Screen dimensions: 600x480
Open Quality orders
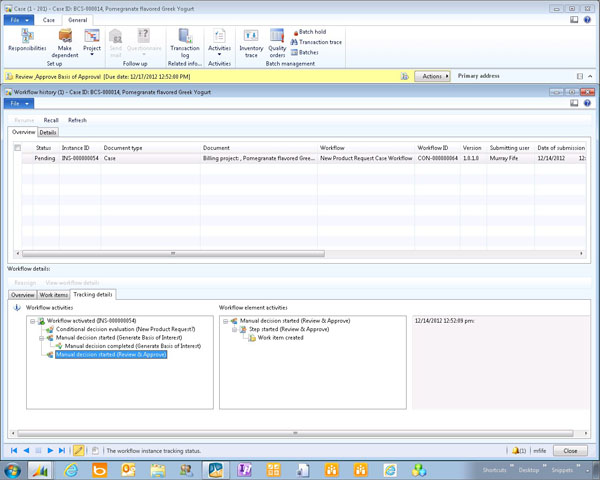277,43
